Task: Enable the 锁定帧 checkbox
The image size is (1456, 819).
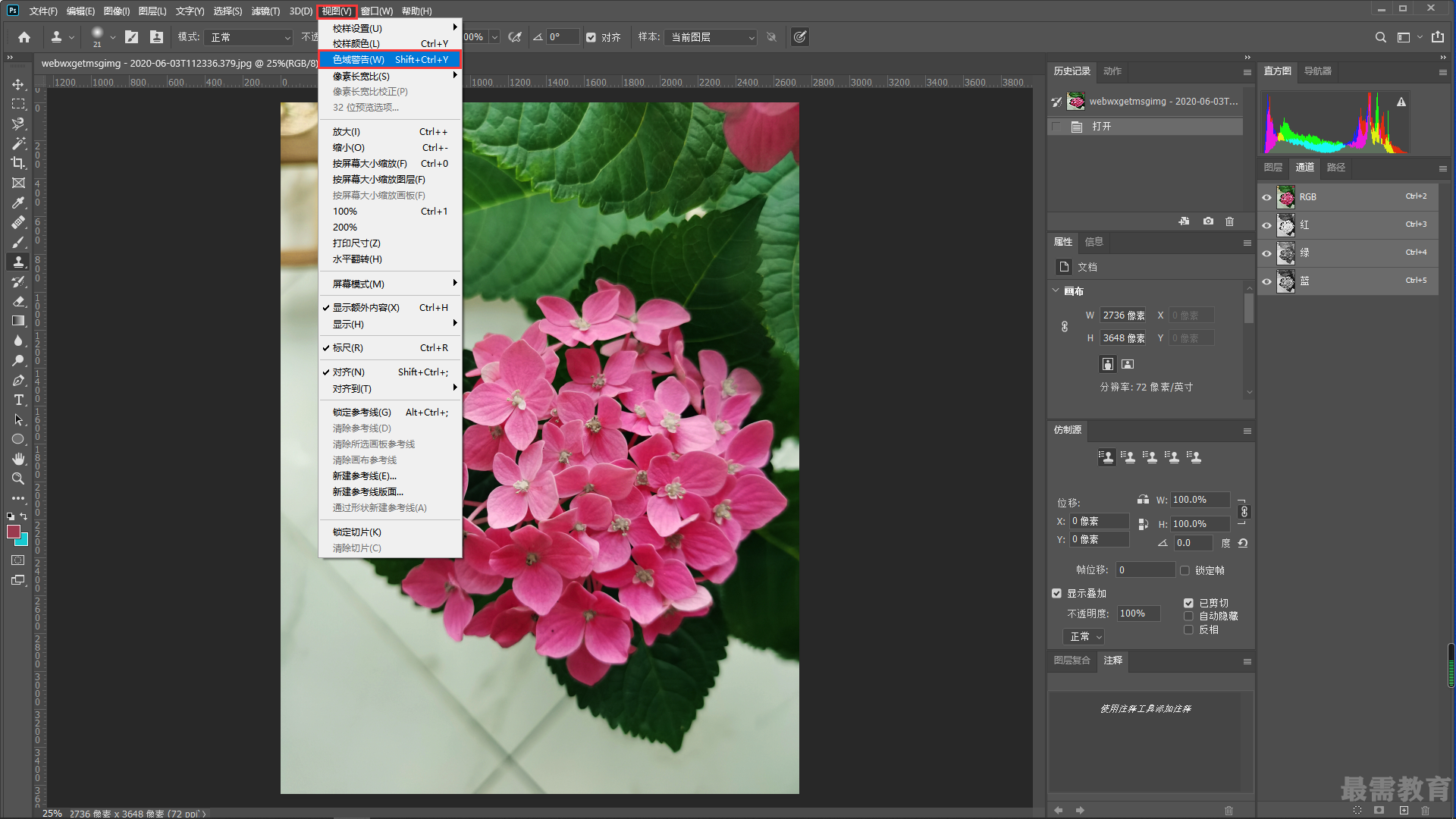Action: (1185, 570)
